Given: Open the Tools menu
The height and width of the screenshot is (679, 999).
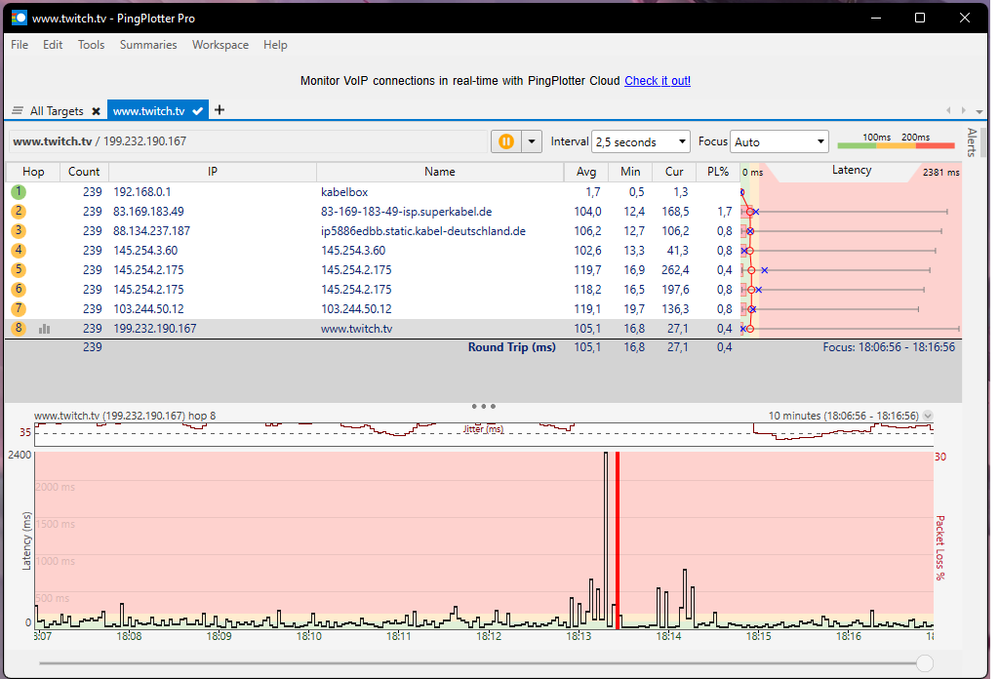Looking at the screenshot, I should (x=91, y=45).
